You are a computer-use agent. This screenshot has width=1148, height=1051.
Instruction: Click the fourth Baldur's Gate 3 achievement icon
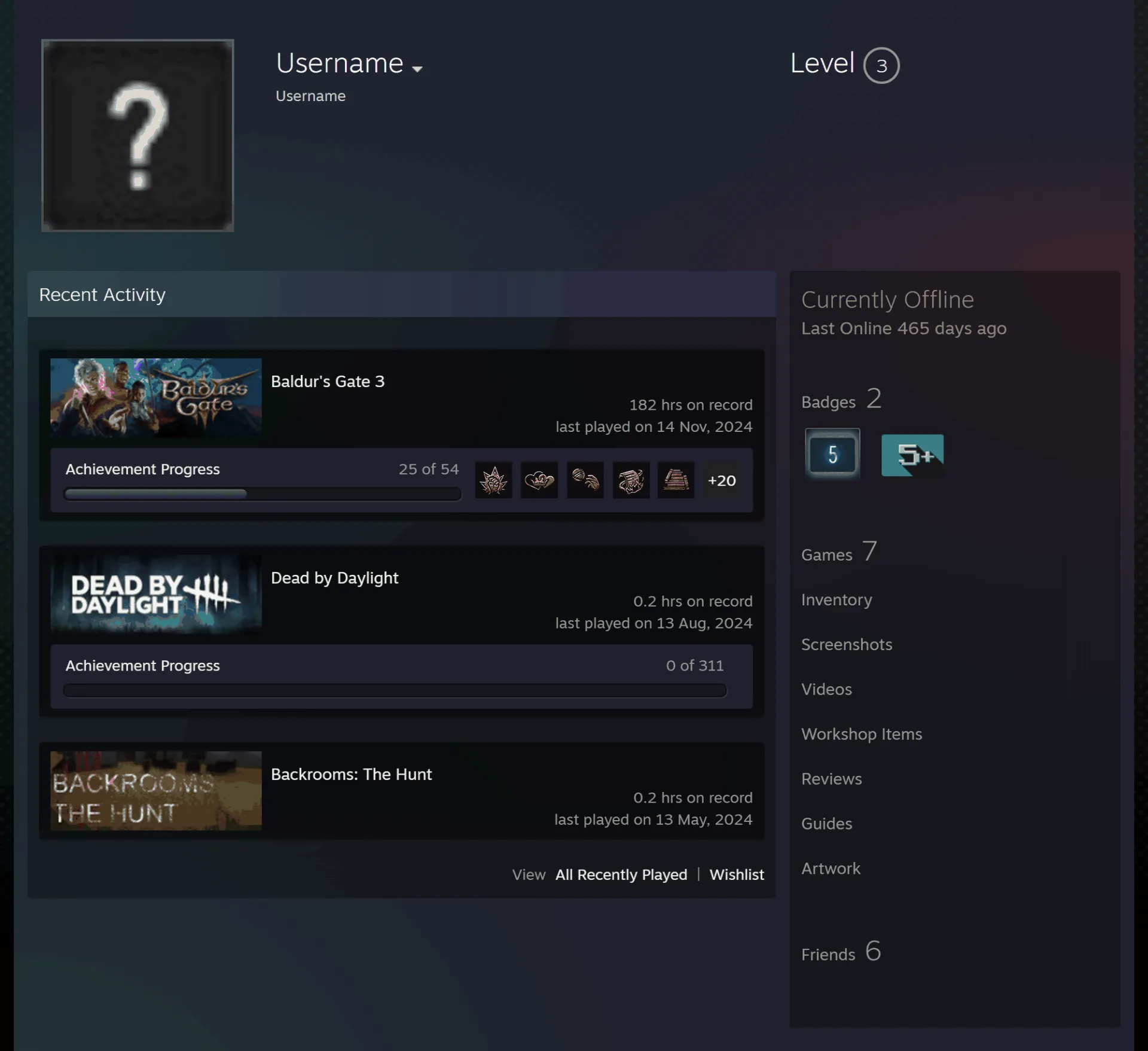(631, 480)
